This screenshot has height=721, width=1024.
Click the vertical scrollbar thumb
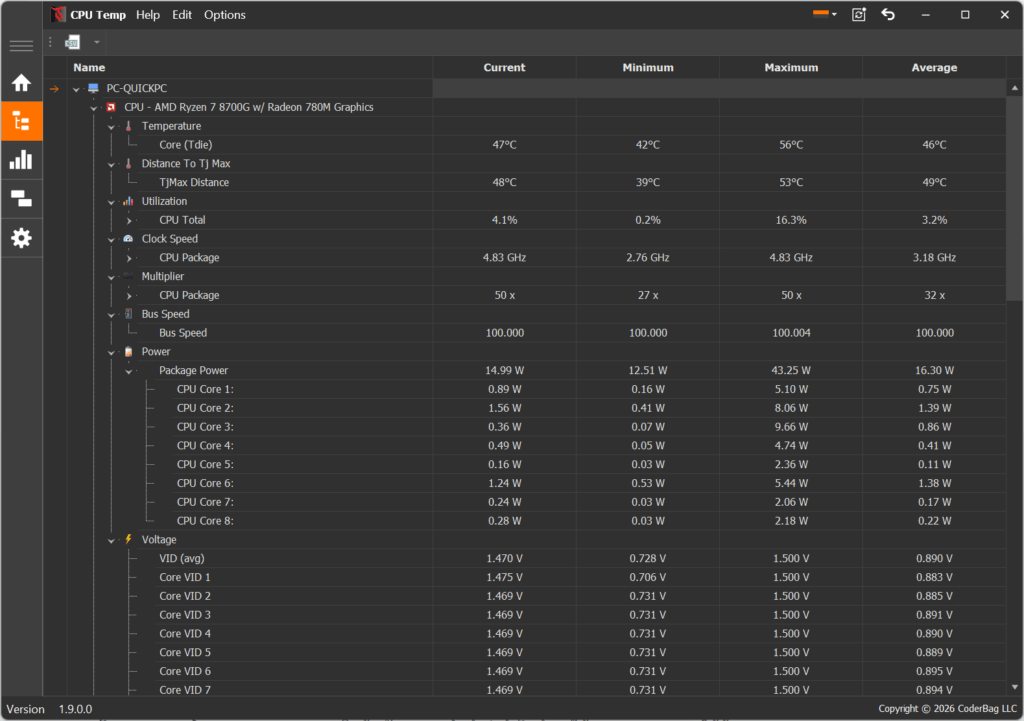(x=1014, y=199)
